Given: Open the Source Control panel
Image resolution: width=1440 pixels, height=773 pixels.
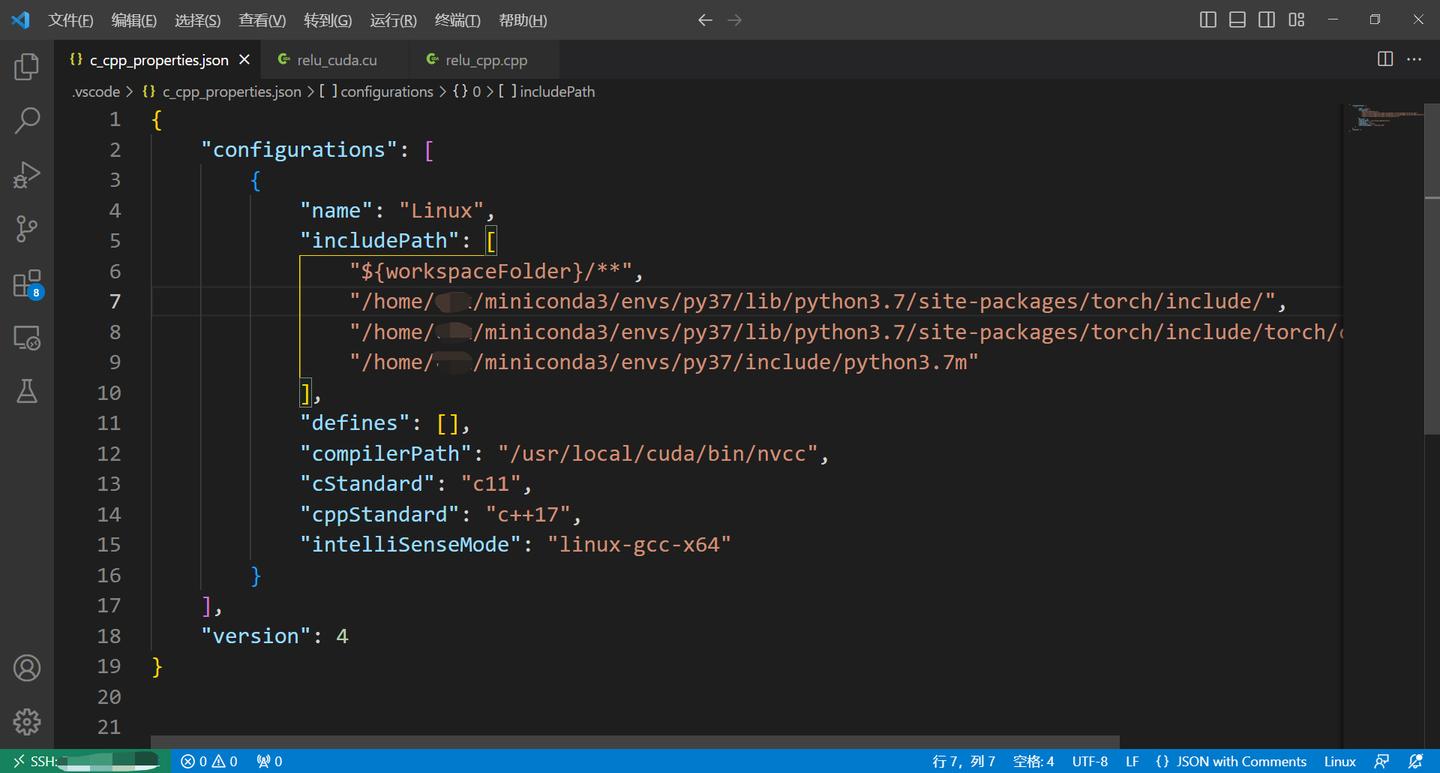Looking at the screenshot, I should pyautogui.click(x=27, y=228).
